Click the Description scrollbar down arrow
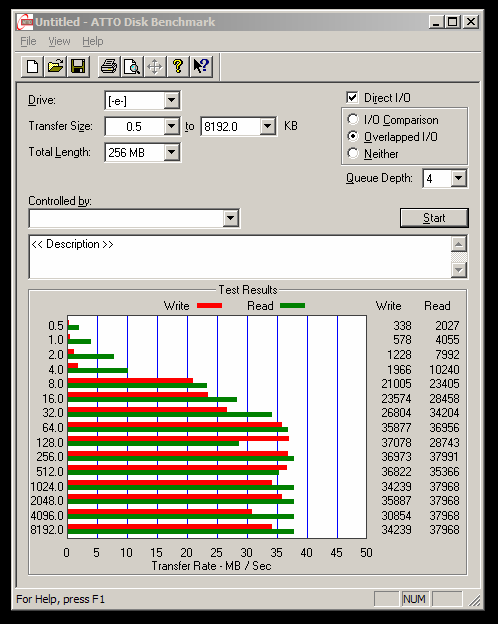The width and height of the screenshot is (498, 624). pyautogui.click(x=459, y=271)
